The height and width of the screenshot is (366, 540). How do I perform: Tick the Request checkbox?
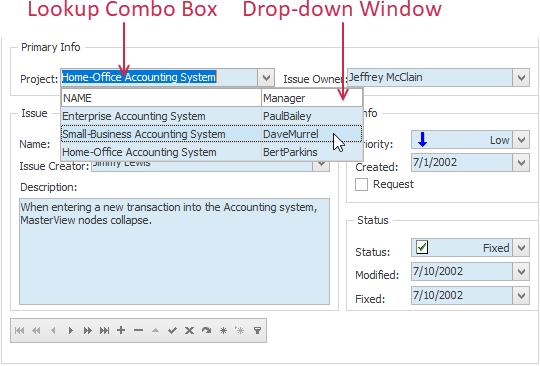(361, 185)
